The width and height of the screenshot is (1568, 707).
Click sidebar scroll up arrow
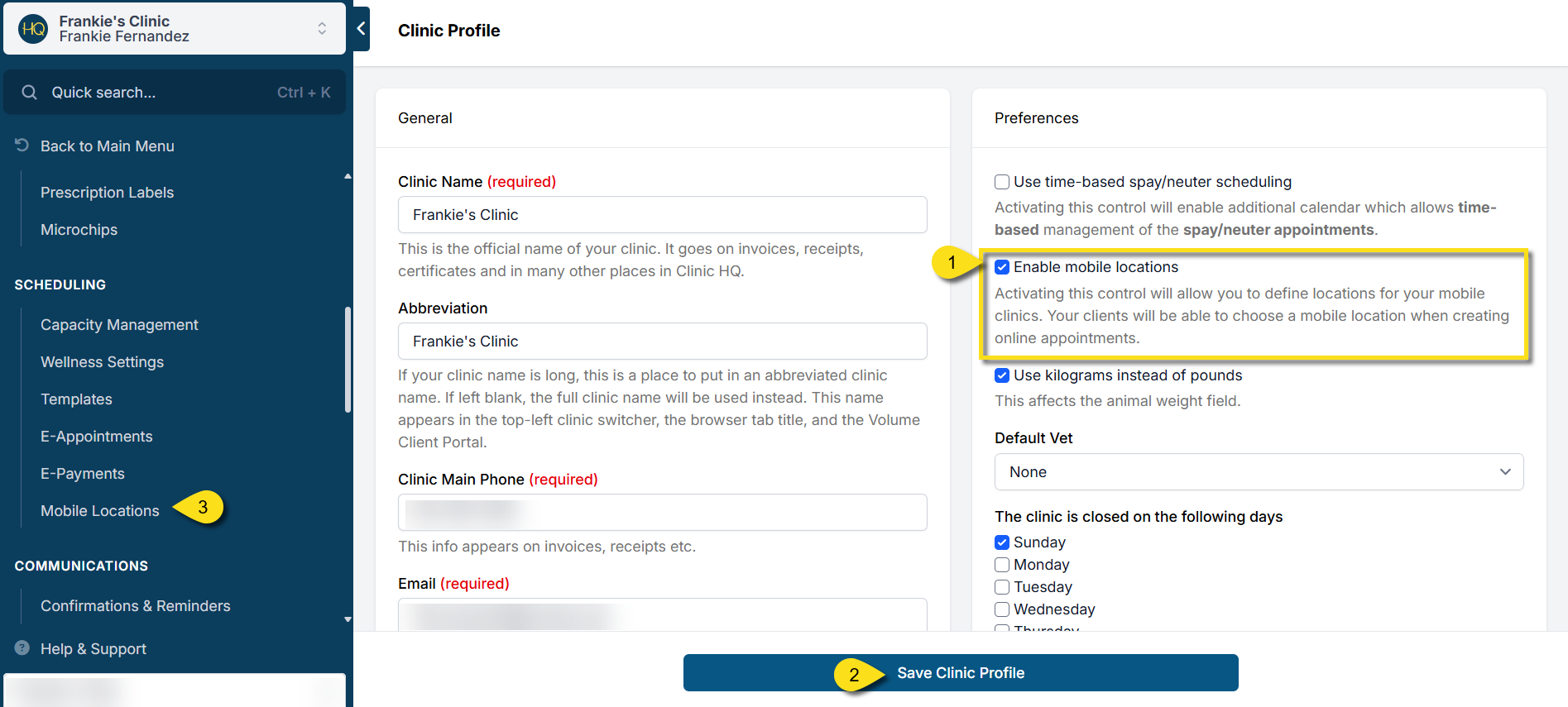[x=348, y=176]
